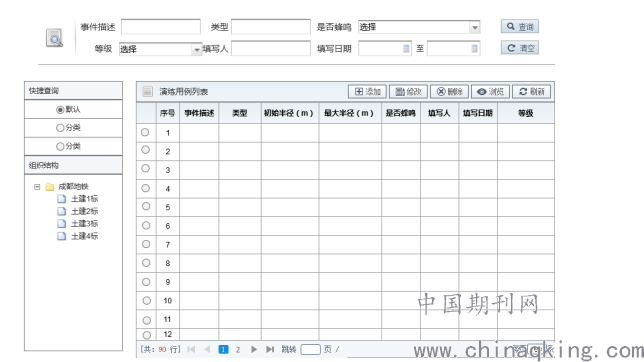The height and width of the screenshot is (362, 644).
Task: Go to the previous page
Action: point(207,350)
